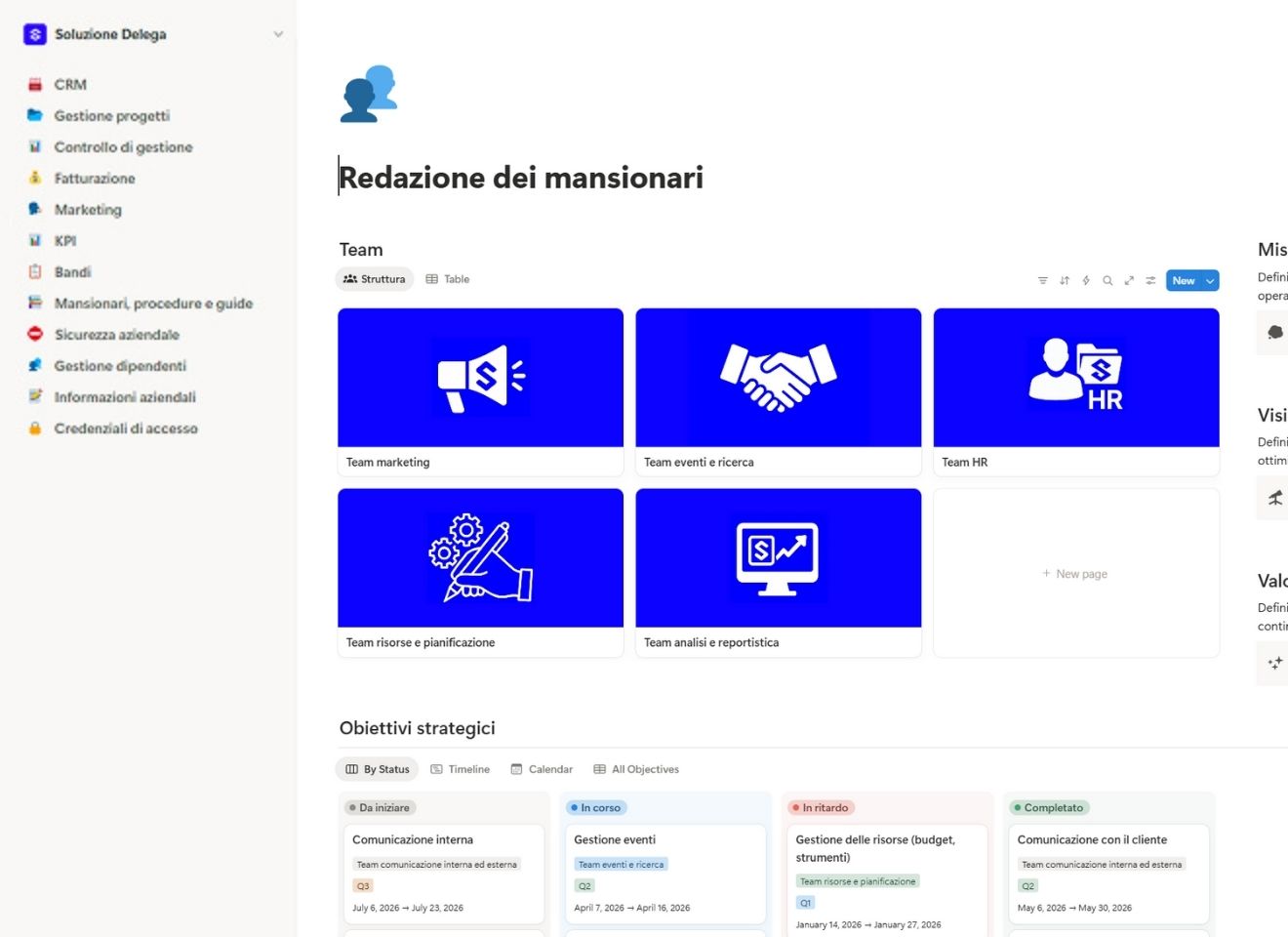
Task: Open the Team marketing card
Action: (479, 390)
